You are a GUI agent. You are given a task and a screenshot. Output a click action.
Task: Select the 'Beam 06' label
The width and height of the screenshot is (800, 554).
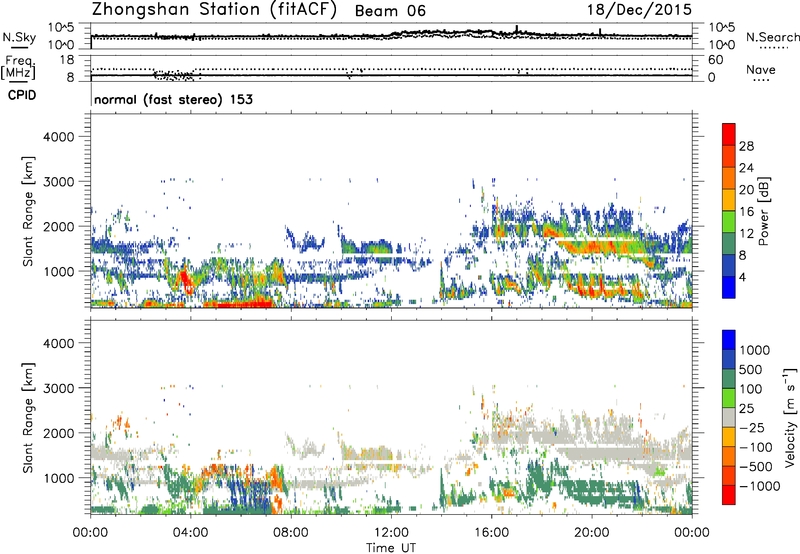(x=390, y=11)
